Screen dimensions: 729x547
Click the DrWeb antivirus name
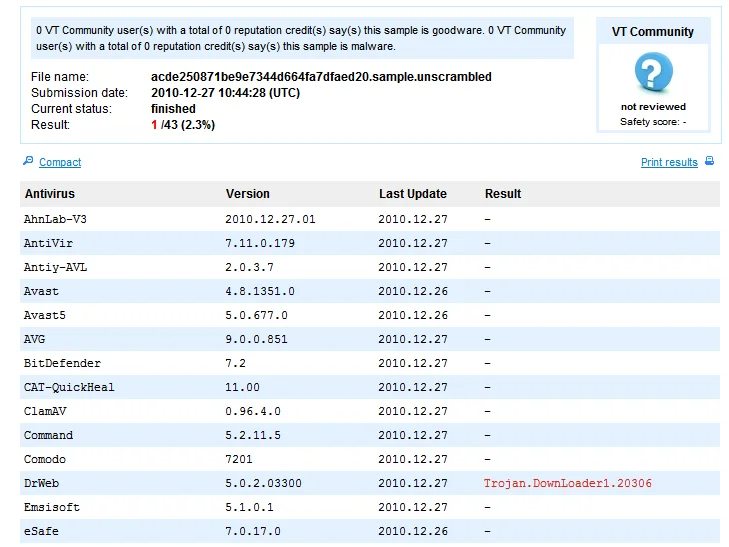(41, 483)
